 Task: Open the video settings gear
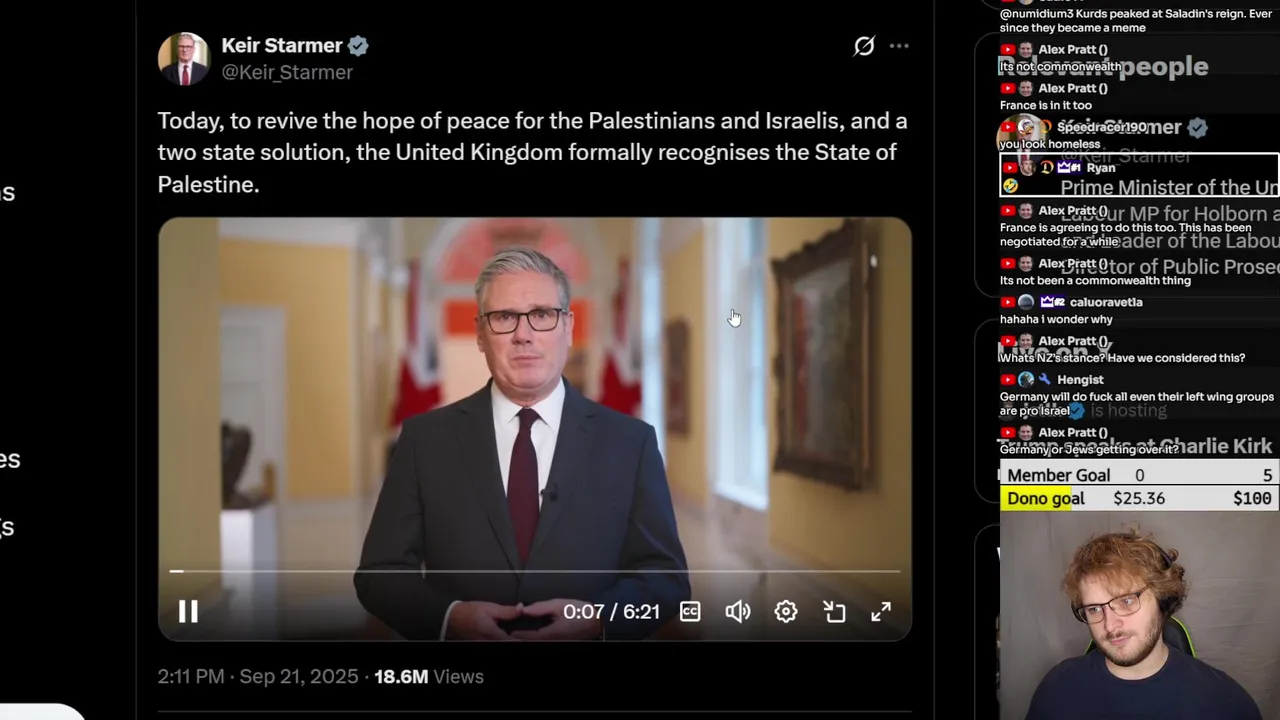click(x=786, y=611)
